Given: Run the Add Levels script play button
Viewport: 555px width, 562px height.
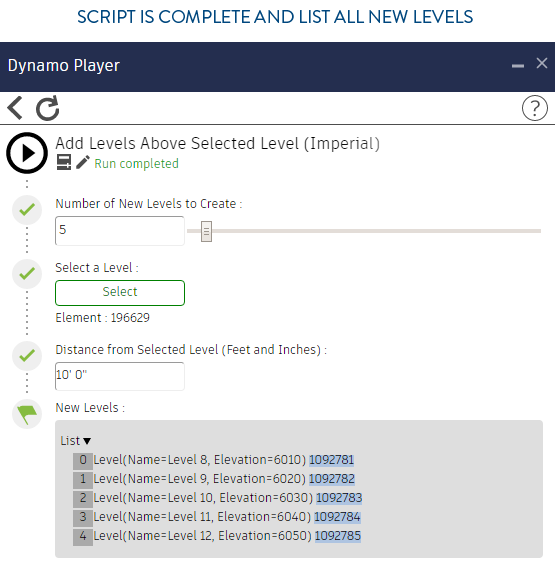Looking at the screenshot, I should pos(27,153).
